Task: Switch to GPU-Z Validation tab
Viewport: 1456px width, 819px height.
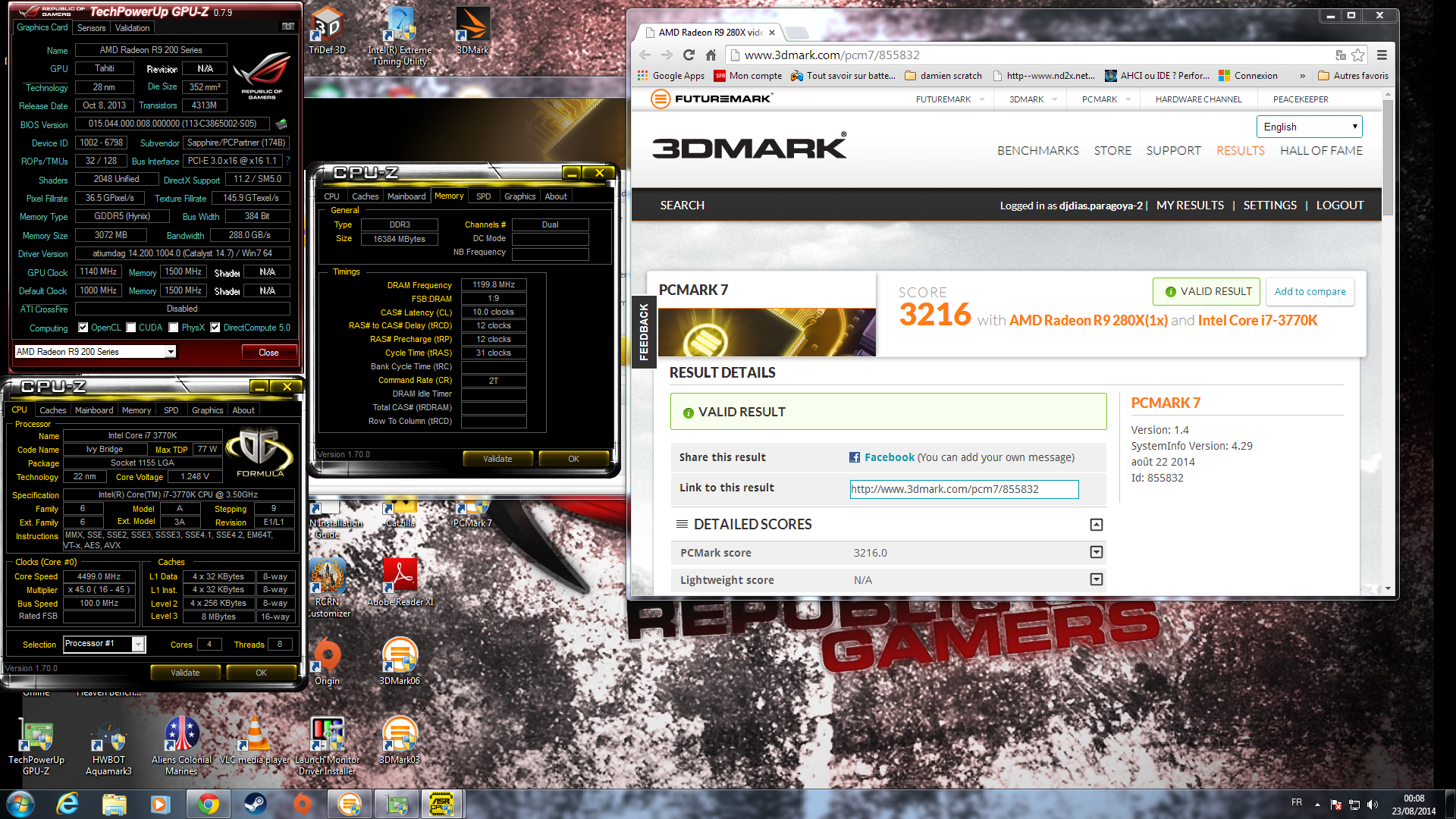Action: (133, 27)
